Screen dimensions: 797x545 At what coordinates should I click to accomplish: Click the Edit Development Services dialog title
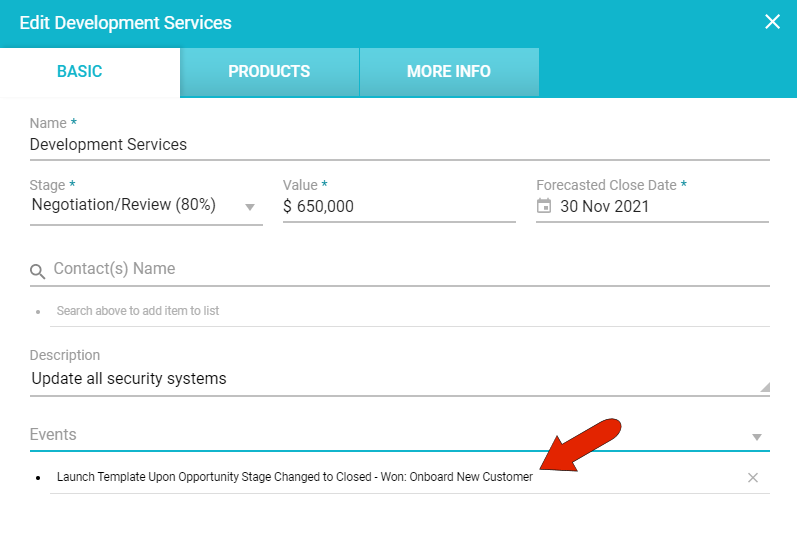[126, 22]
